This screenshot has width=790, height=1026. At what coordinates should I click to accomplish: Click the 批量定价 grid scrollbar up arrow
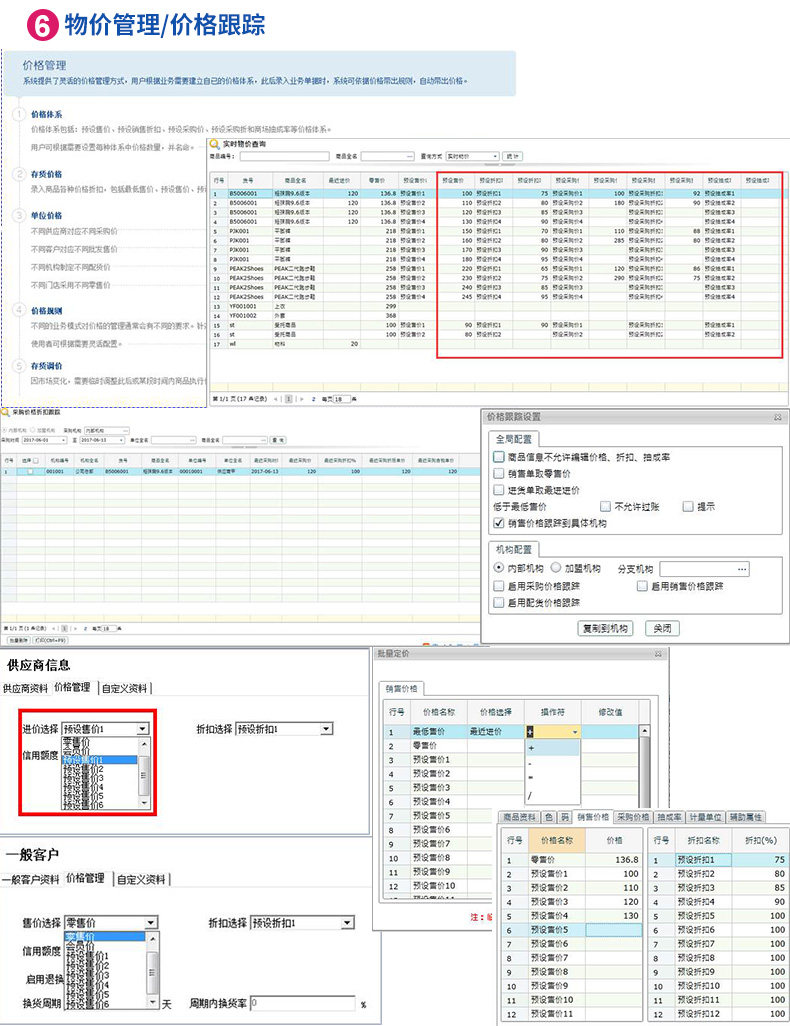[645, 730]
